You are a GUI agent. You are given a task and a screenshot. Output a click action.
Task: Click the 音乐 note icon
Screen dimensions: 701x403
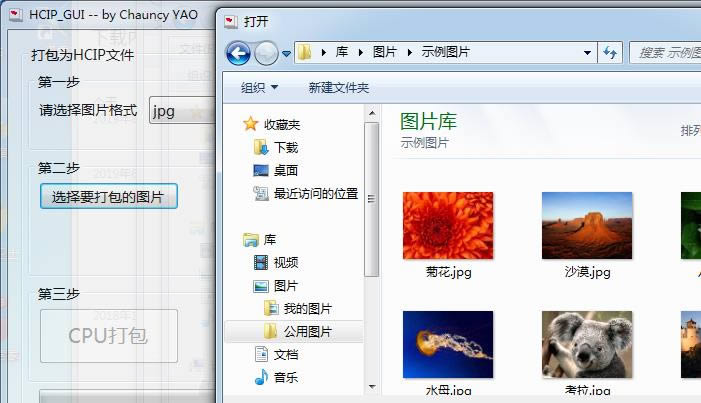261,377
